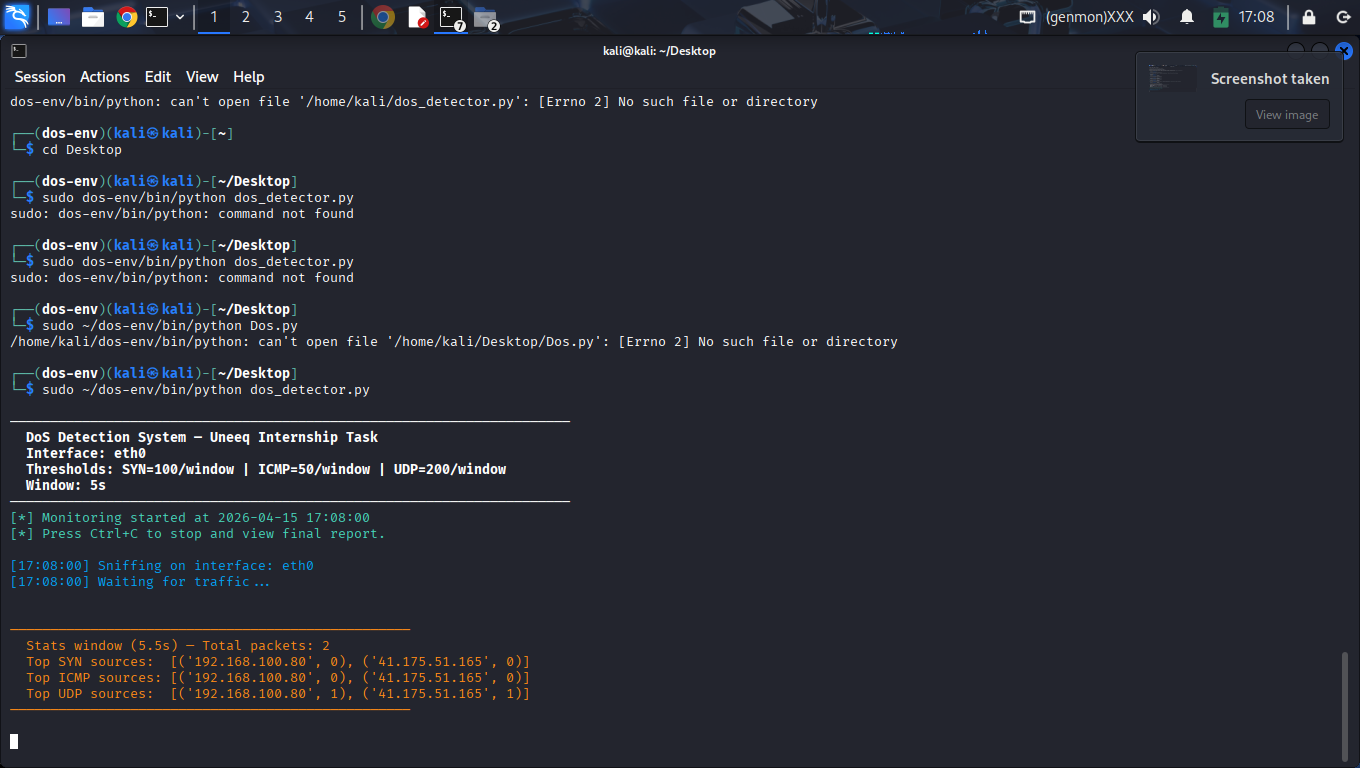Open the Kali applications menu
Image resolution: width=1360 pixels, height=768 pixels.
coord(18,17)
